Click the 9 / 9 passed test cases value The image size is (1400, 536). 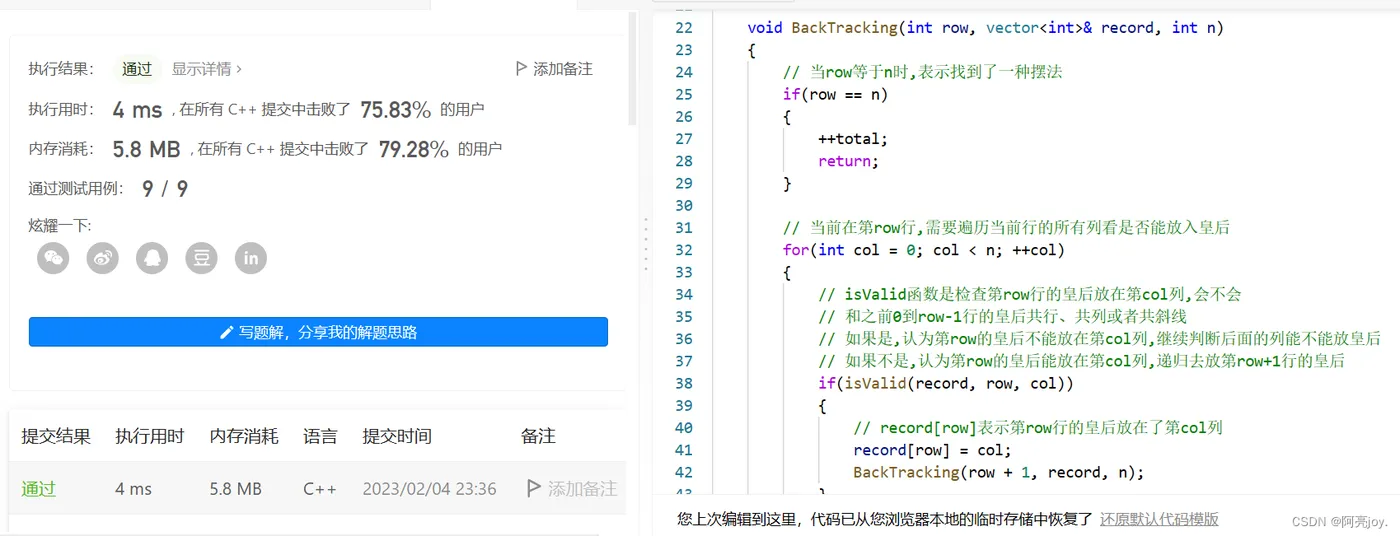pyautogui.click(x=165, y=188)
